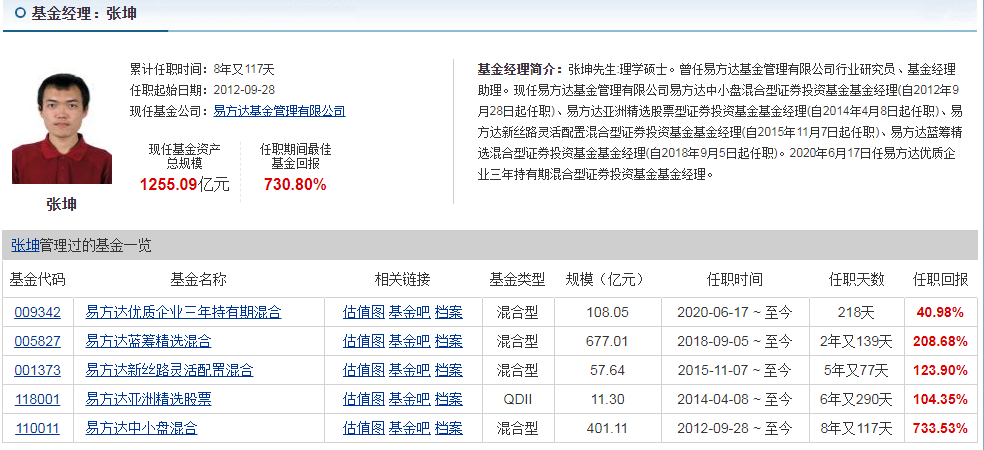
Task: Click the 730.80% best fund return figure
Action: (295, 185)
